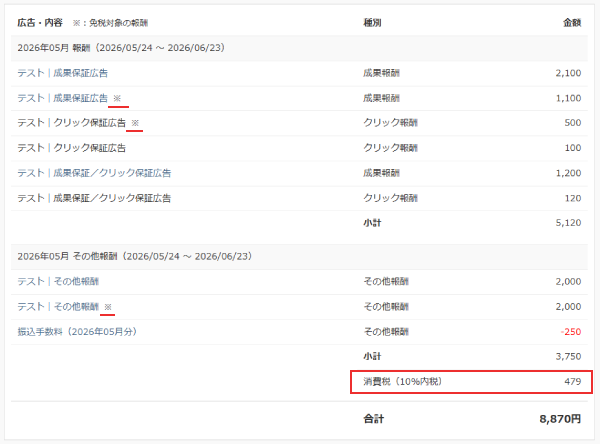Click その他報酬 type in -250 row

(x=386, y=332)
